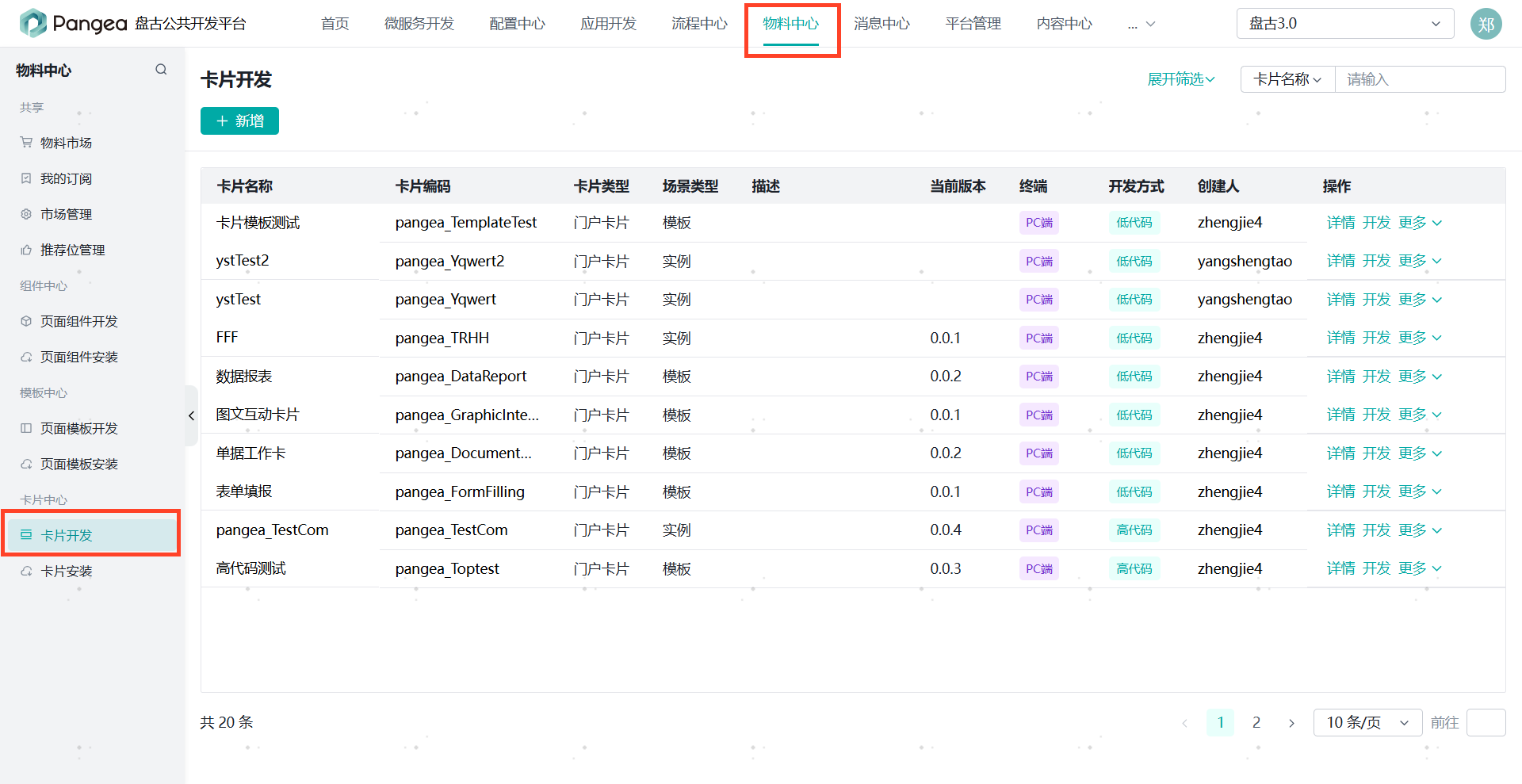The image size is (1522, 784).
Task: Click the pangea_DataReport code cell
Action: pos(461,377)
